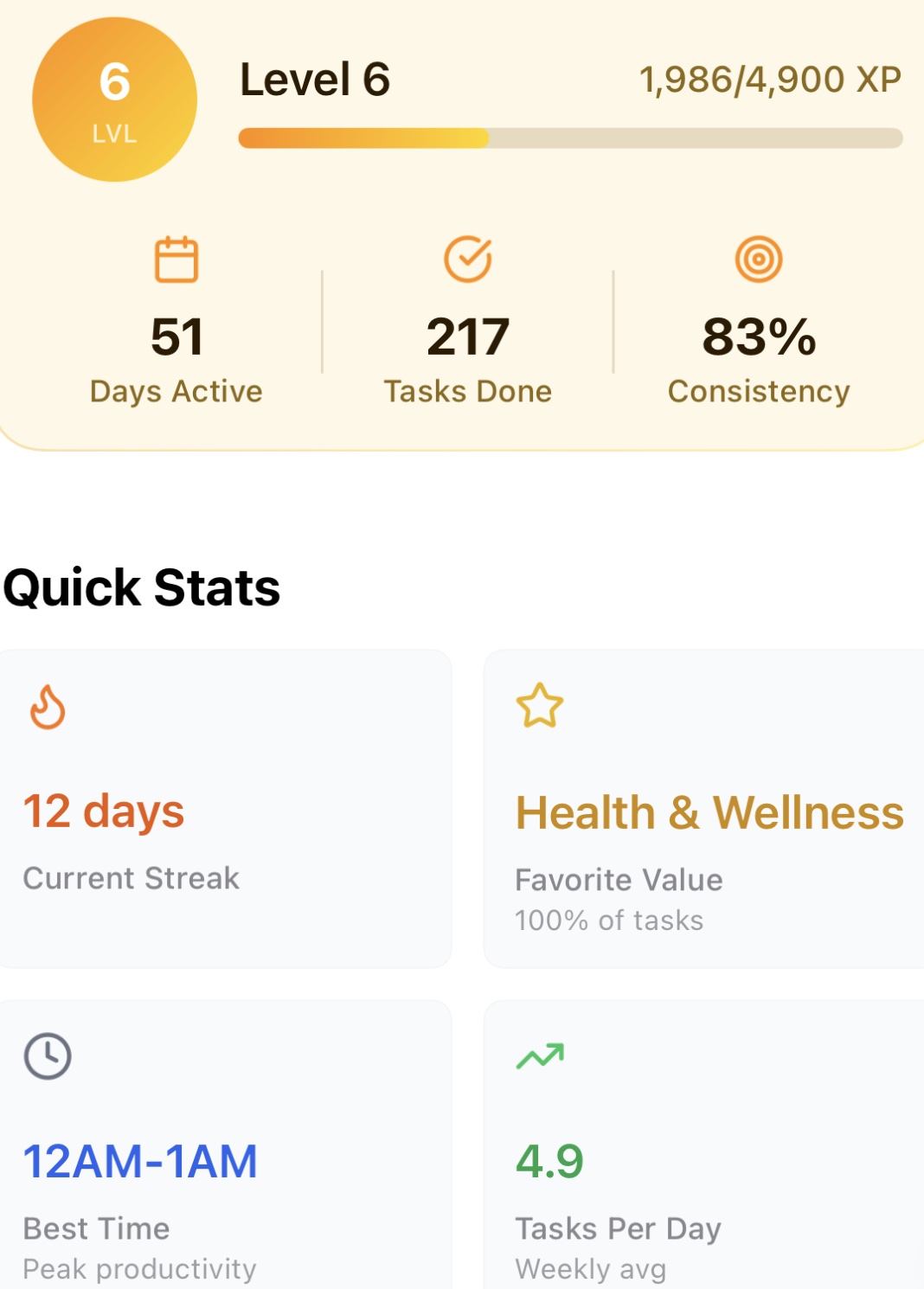Tap the checkmark icon above Tasks Done
The height and width of the screenshot is (1289, 924).
click(468, 260)
